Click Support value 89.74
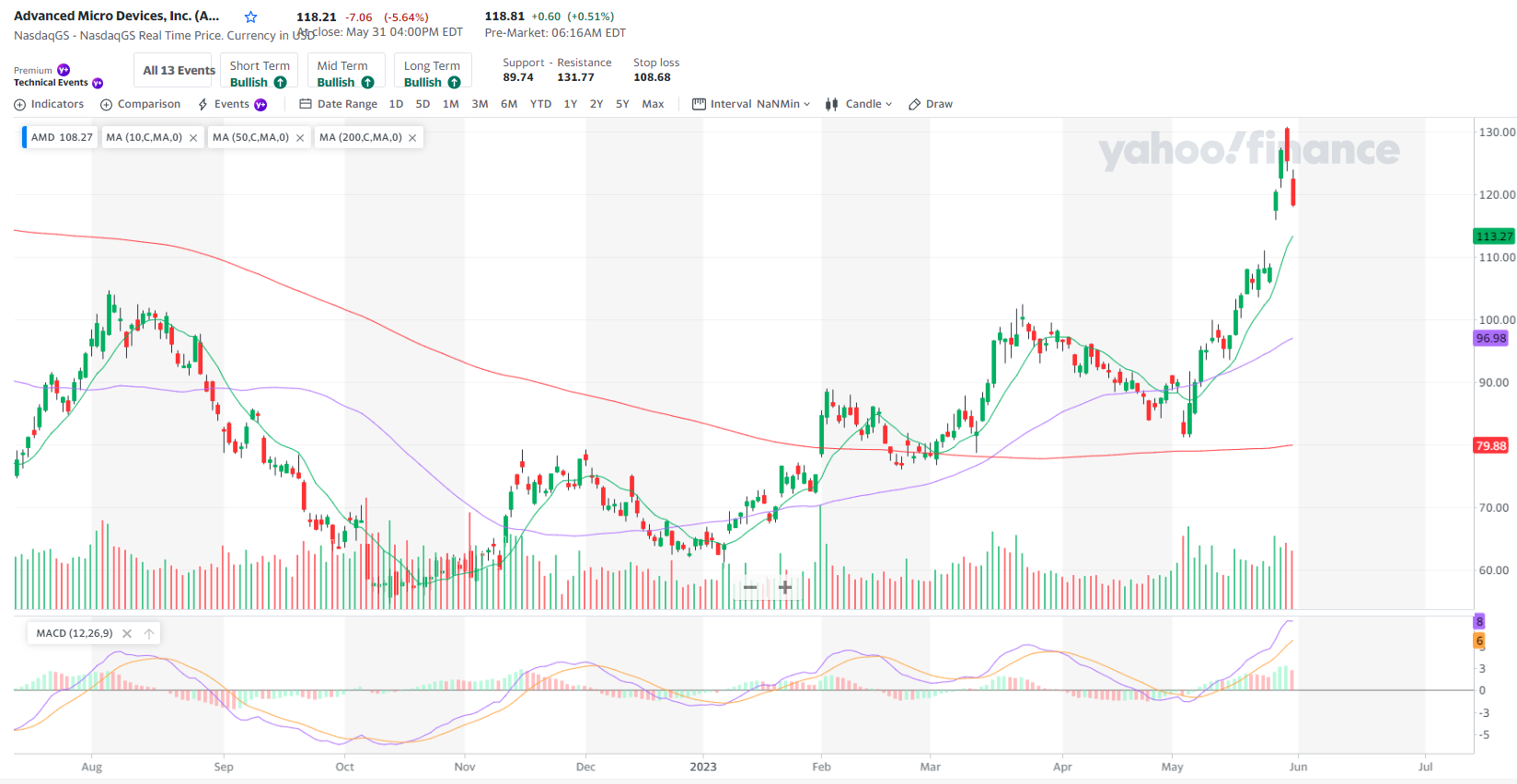Viewport: 1517px width, 784px height. point(518,78)
